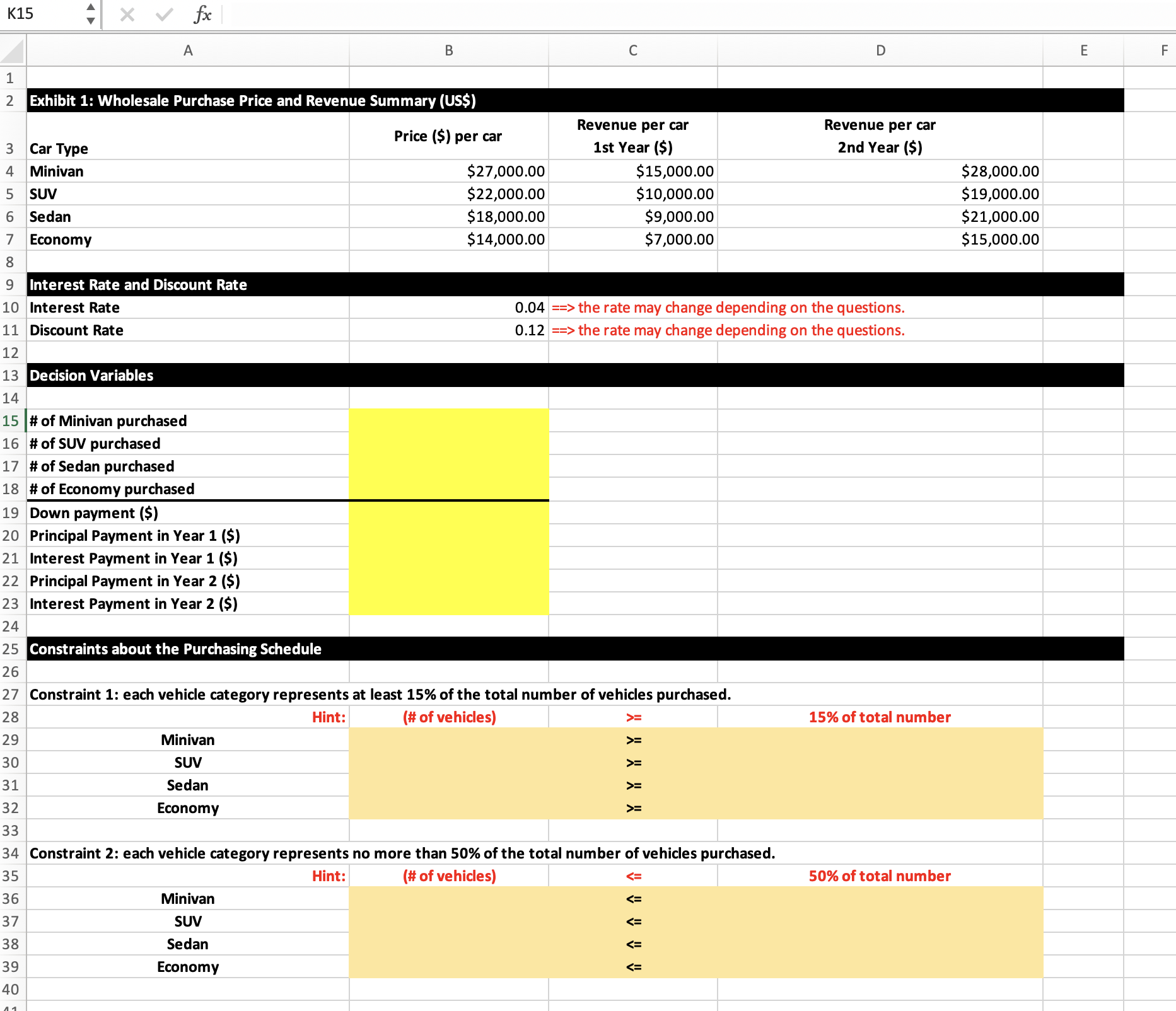Select column A header

[x=187, y=50]
